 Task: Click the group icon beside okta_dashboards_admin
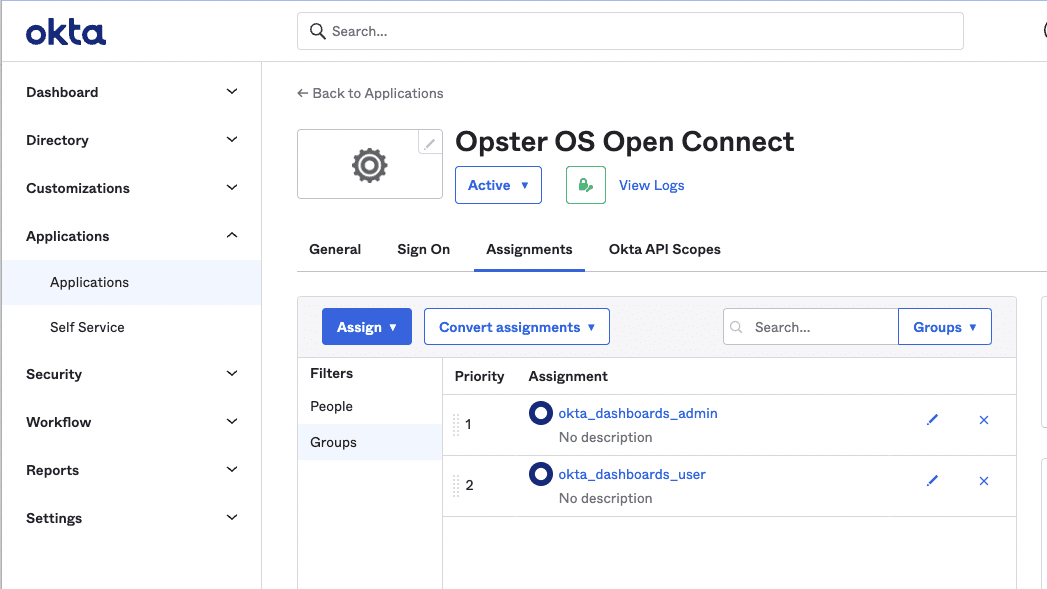point(540,413)
